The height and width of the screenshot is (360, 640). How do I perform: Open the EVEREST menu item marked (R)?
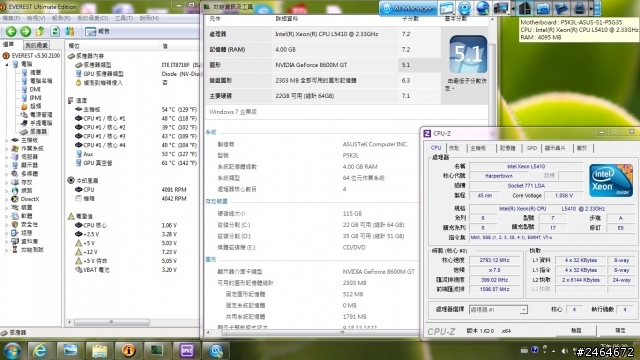pos(61,18)
